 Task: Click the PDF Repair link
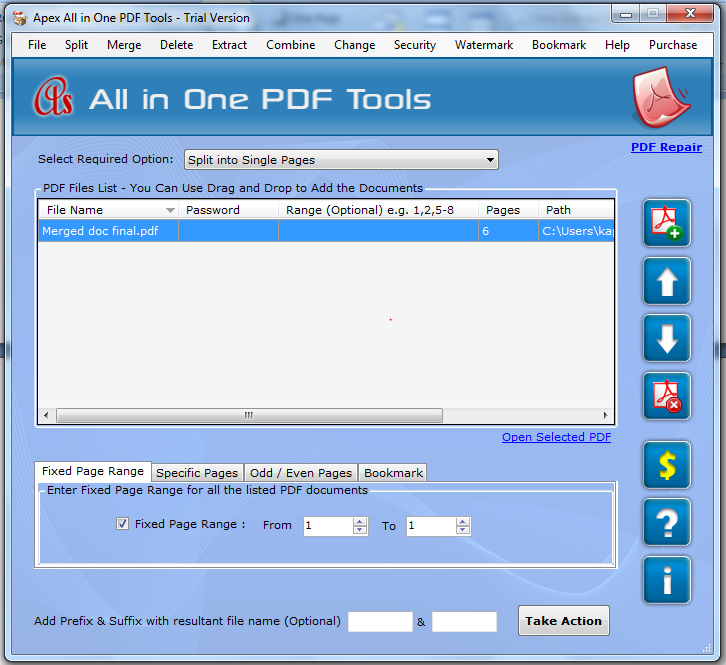pos(666,147)
